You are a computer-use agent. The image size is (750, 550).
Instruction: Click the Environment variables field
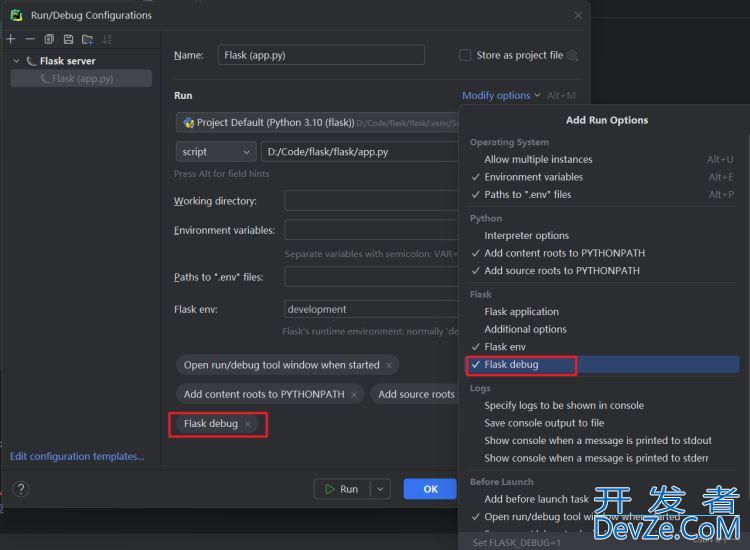(371, 230)
